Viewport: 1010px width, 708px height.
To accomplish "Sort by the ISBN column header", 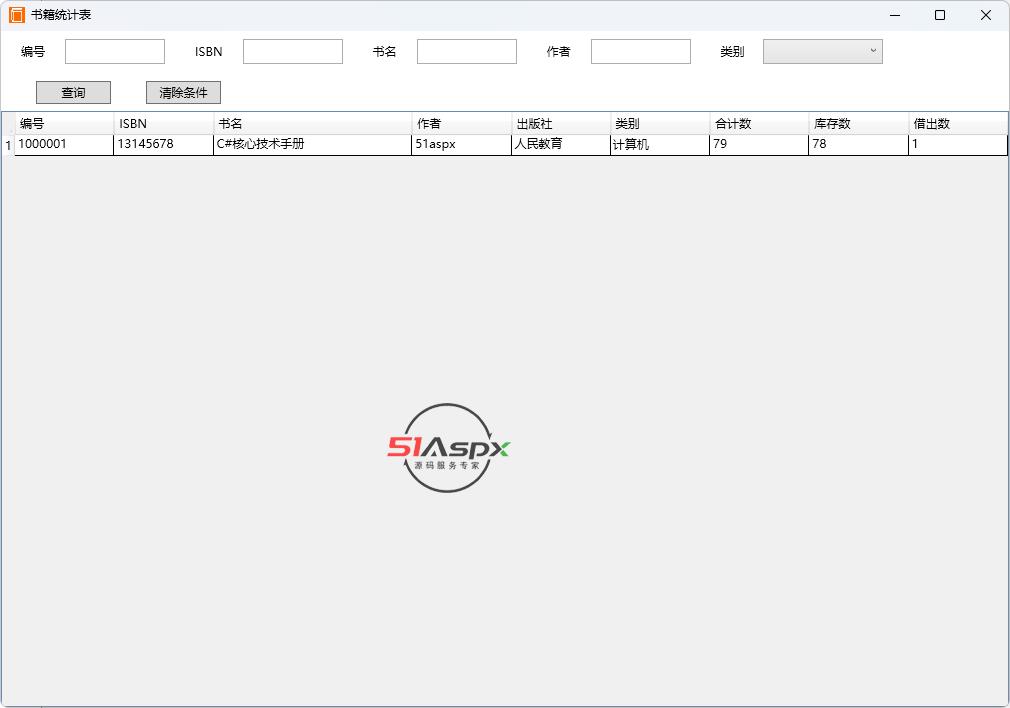I will 164,124.
